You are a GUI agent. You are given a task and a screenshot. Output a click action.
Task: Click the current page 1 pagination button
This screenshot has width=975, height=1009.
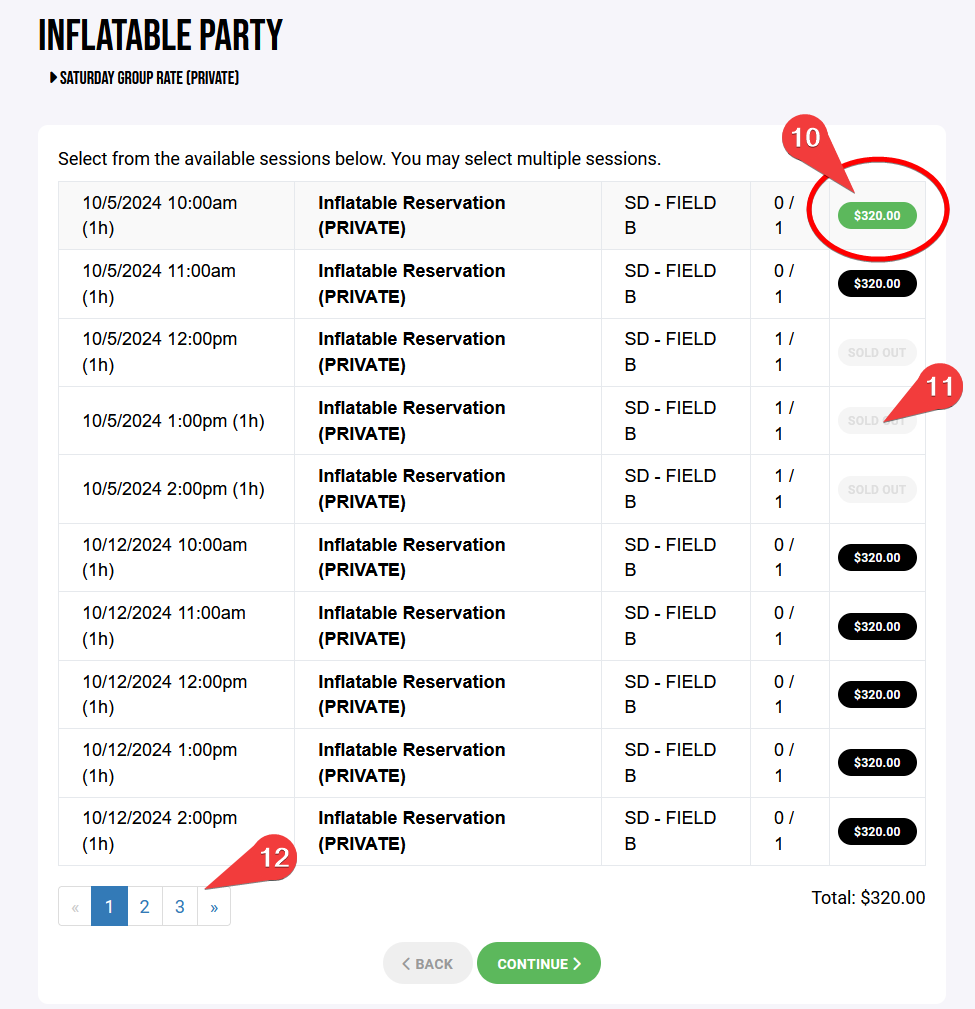pos(109,907)
